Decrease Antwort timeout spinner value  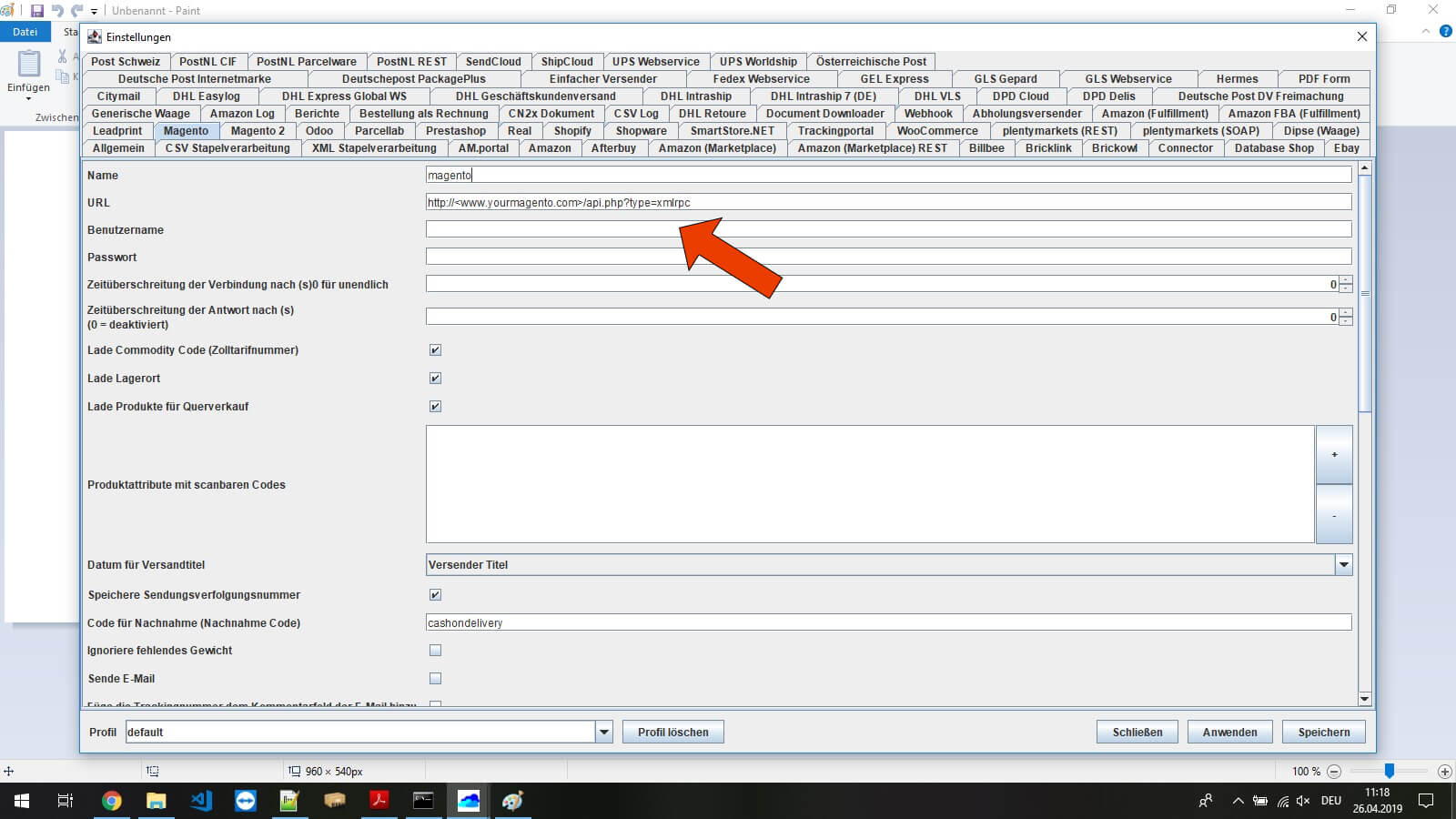[1346, 321]
